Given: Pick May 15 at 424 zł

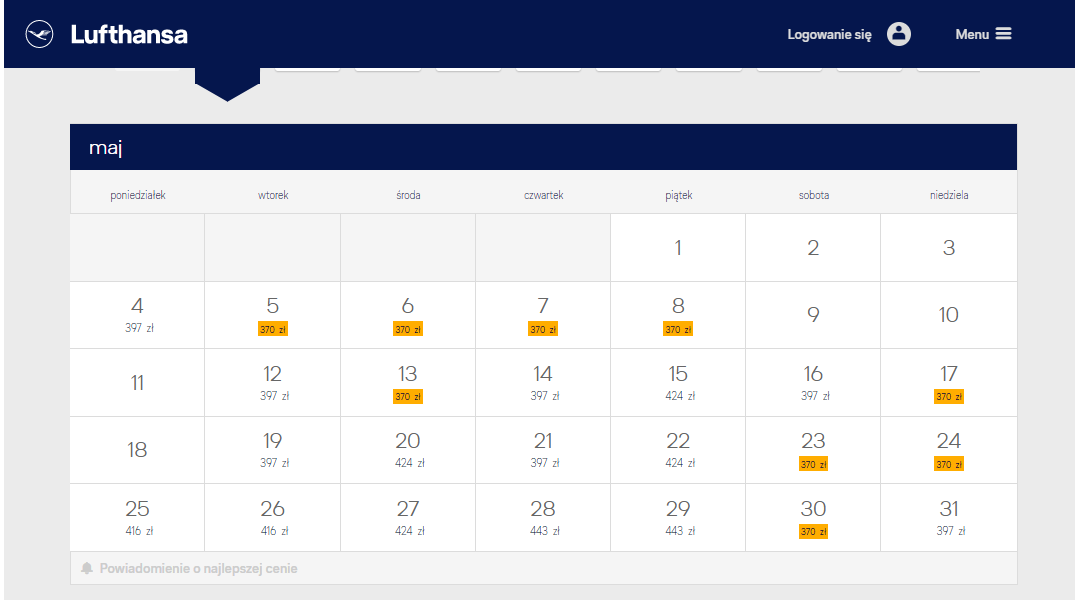Looking at the screenshot, I should [x=678, y=383].
